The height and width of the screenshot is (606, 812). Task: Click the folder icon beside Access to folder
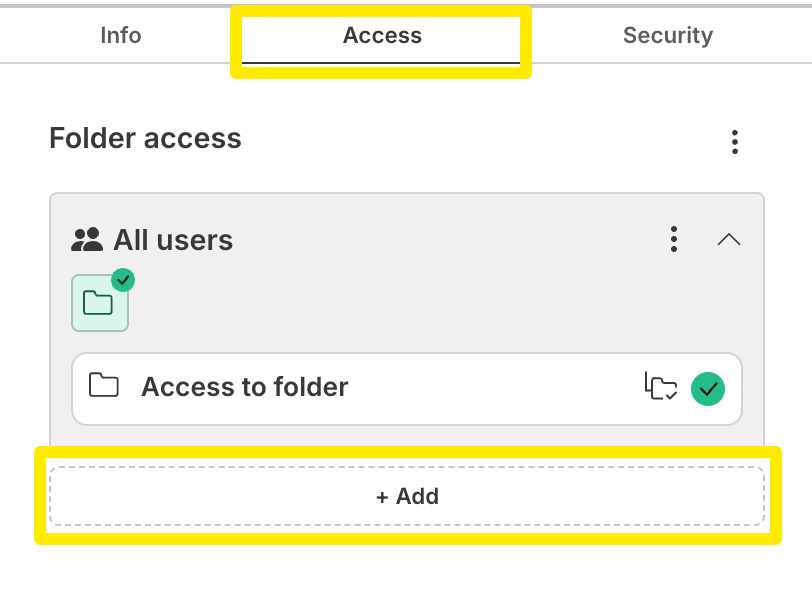104,386
